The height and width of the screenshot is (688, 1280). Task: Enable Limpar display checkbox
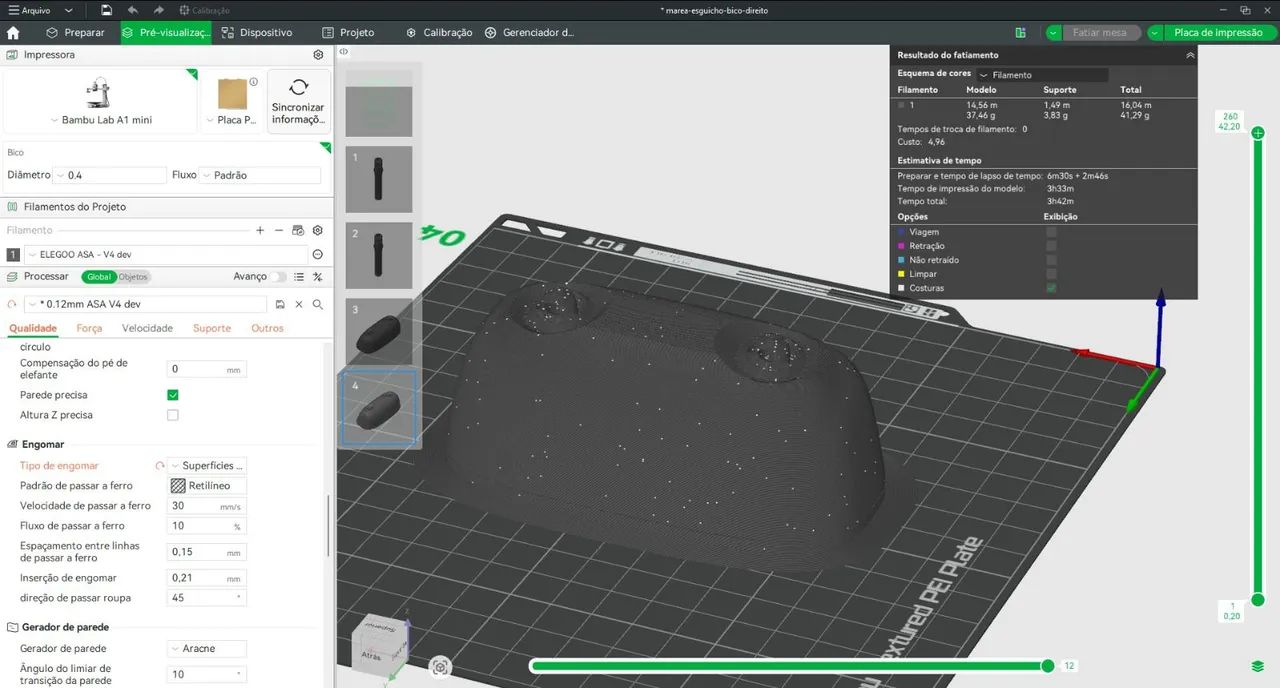click(x=1051, y=274)
